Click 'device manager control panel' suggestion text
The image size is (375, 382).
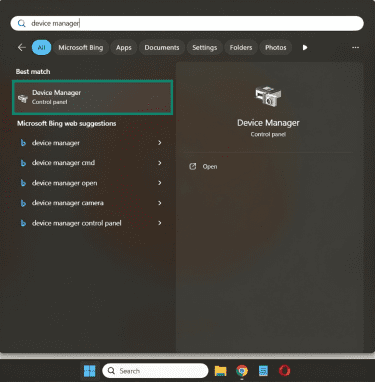(x=76, y=223)
